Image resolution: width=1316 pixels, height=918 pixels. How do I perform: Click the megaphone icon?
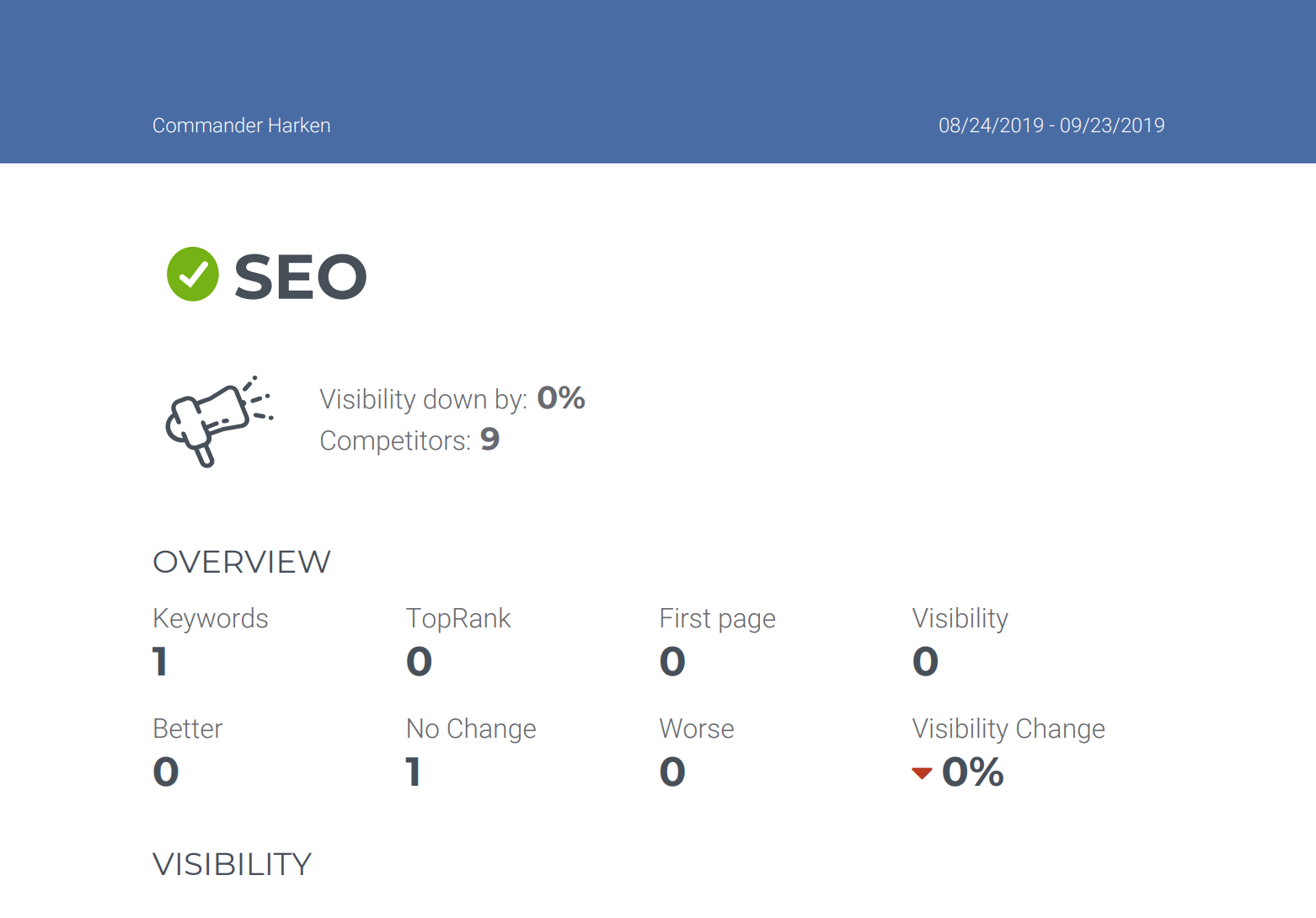[217, 419]
